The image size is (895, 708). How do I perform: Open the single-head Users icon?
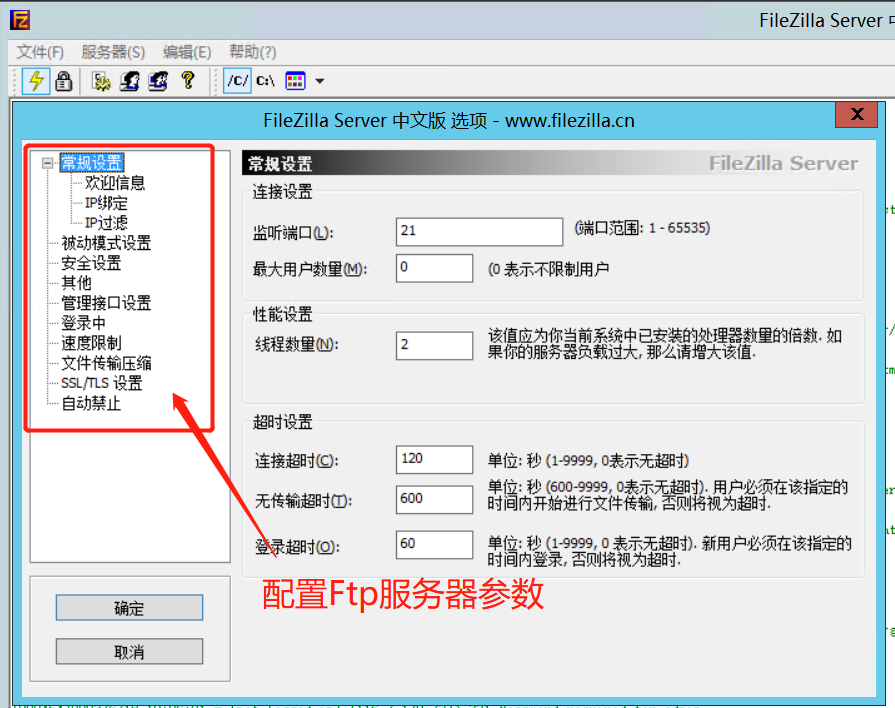(130, 81)
